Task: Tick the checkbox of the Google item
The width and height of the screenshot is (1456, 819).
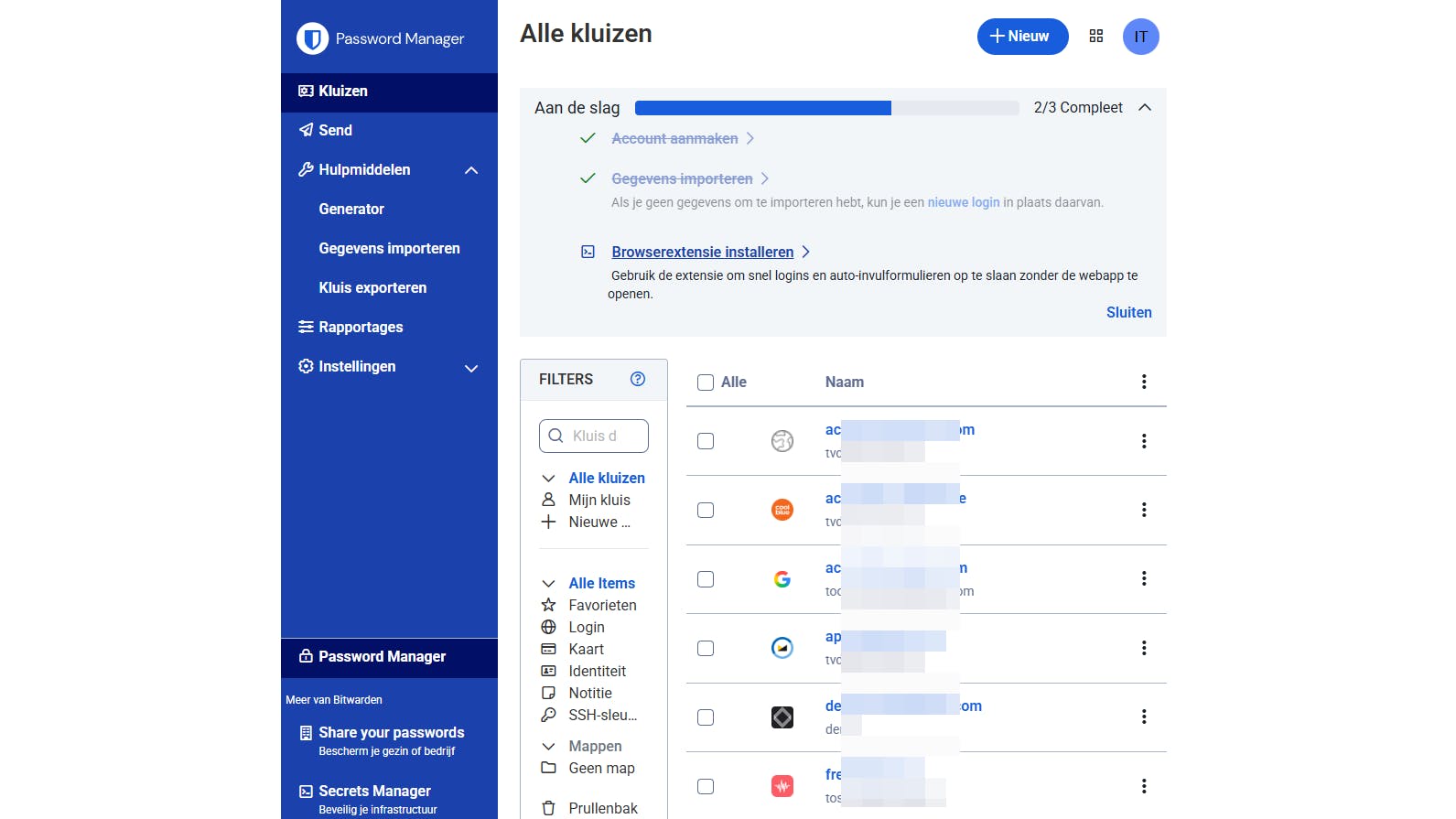Action: pos(706,579)
